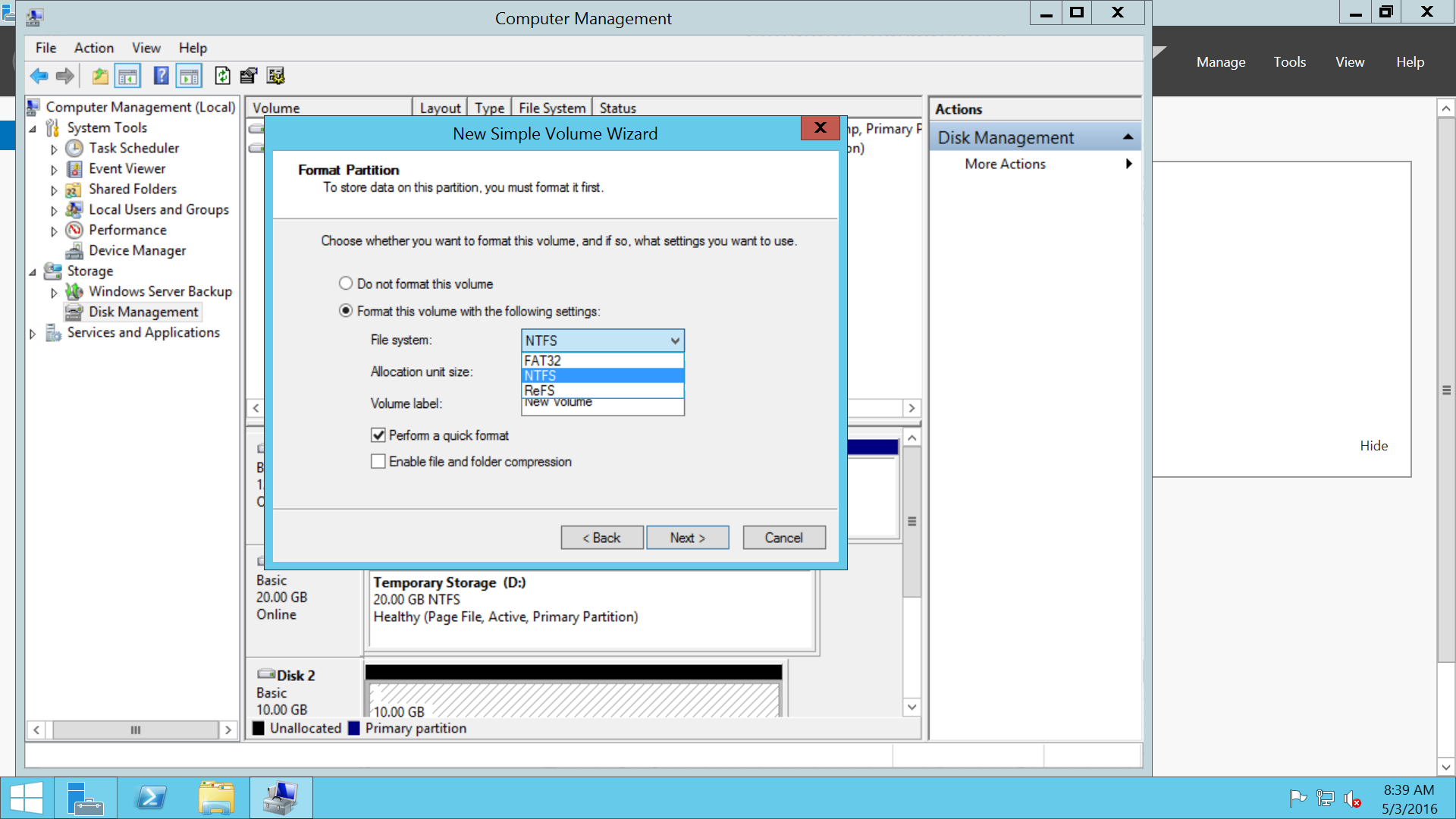Click the Local Users and Groups icon
The image size is (1456, 819).
coord(74,209)
